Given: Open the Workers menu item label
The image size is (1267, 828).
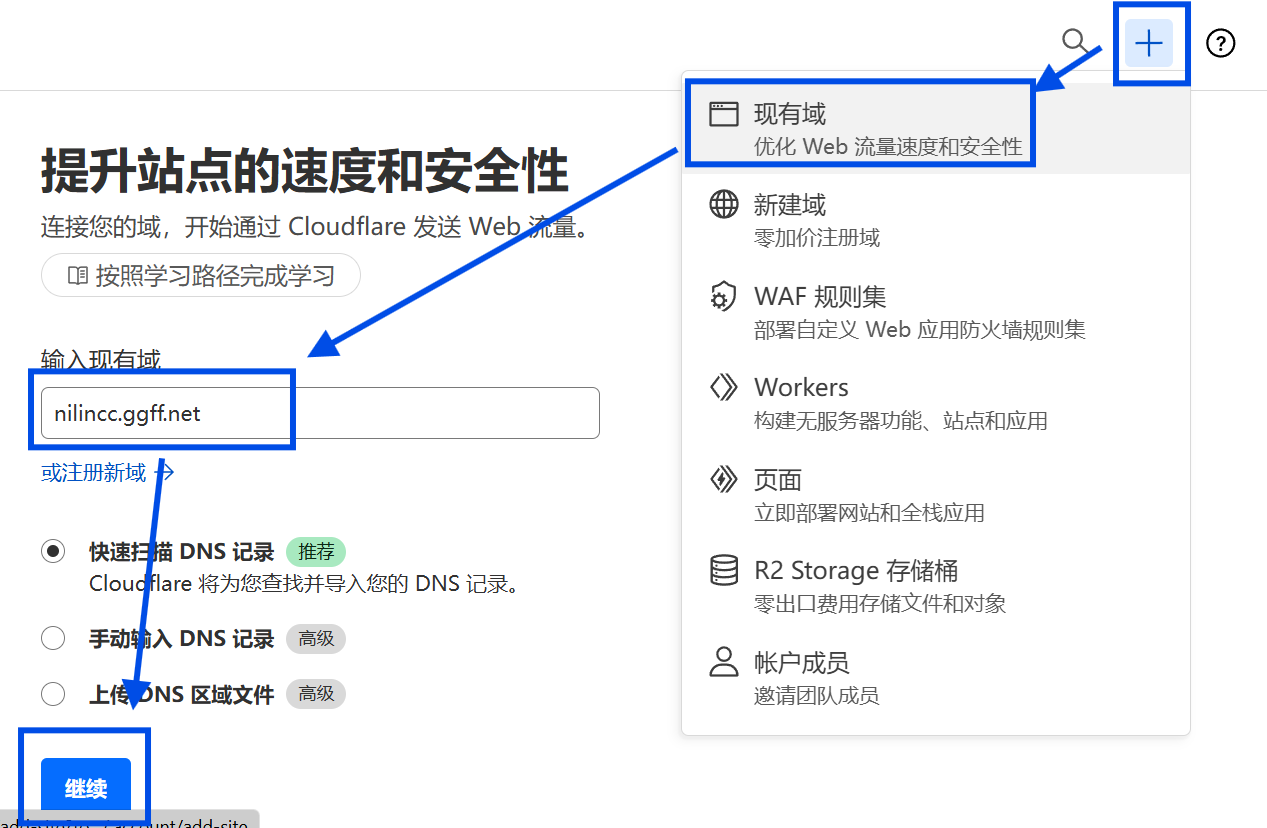Looking at the screenshot, I should [x=801, y=388].
